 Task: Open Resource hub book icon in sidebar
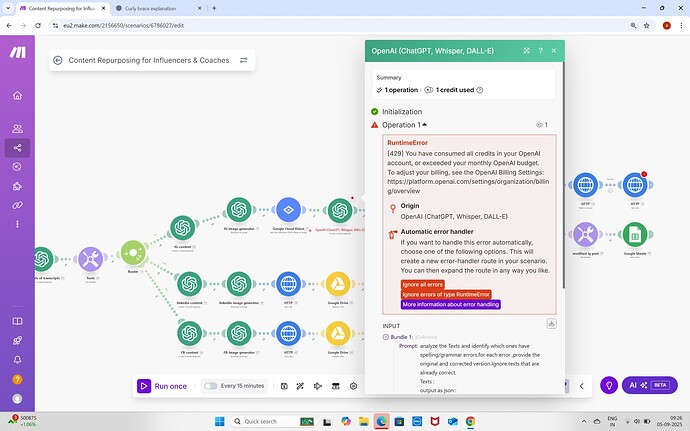(x=17, y=321)
